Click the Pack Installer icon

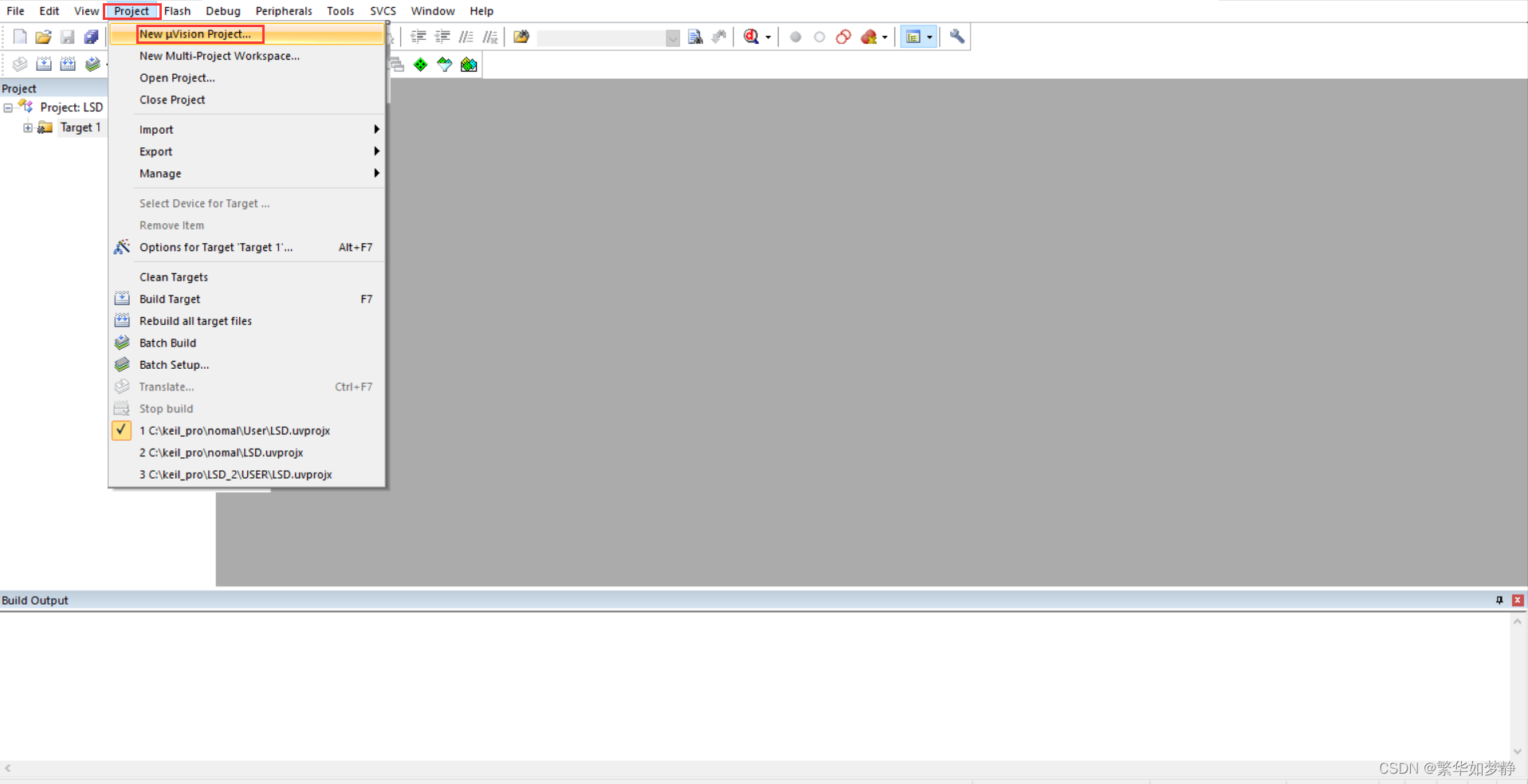[x=469, y=65]
